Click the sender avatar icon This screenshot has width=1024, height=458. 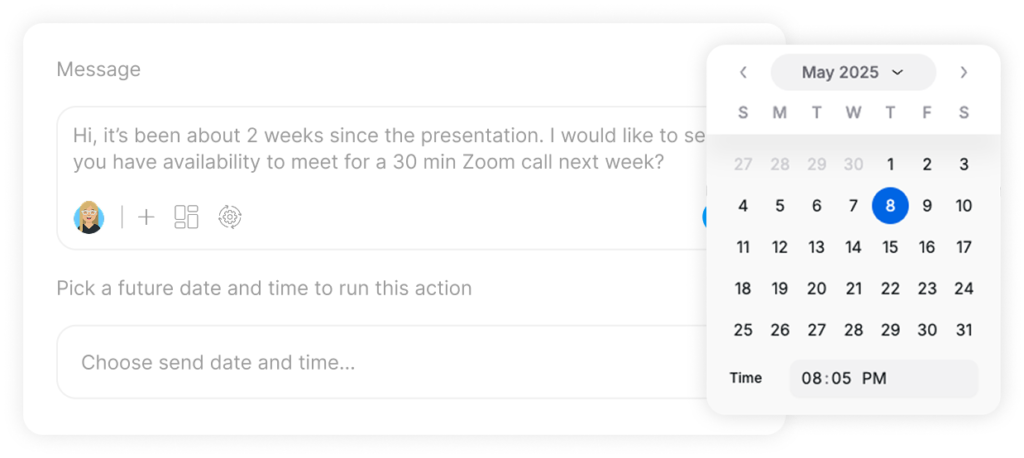[x=89, y=217]
